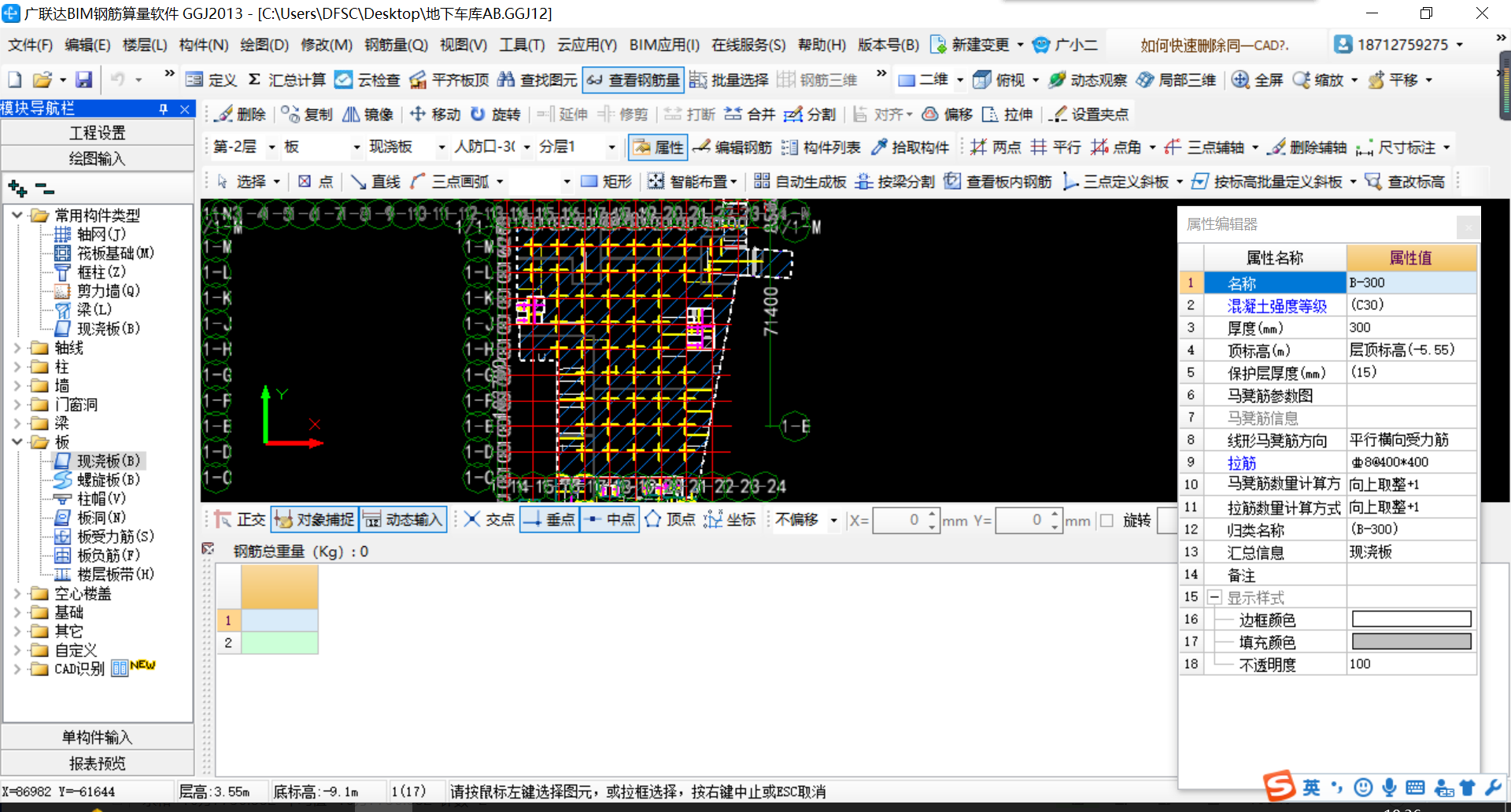This screenshot has height=812, width=1511.
Task: Open 编辑钢筋 tool
Action: [x=733, y=147]
